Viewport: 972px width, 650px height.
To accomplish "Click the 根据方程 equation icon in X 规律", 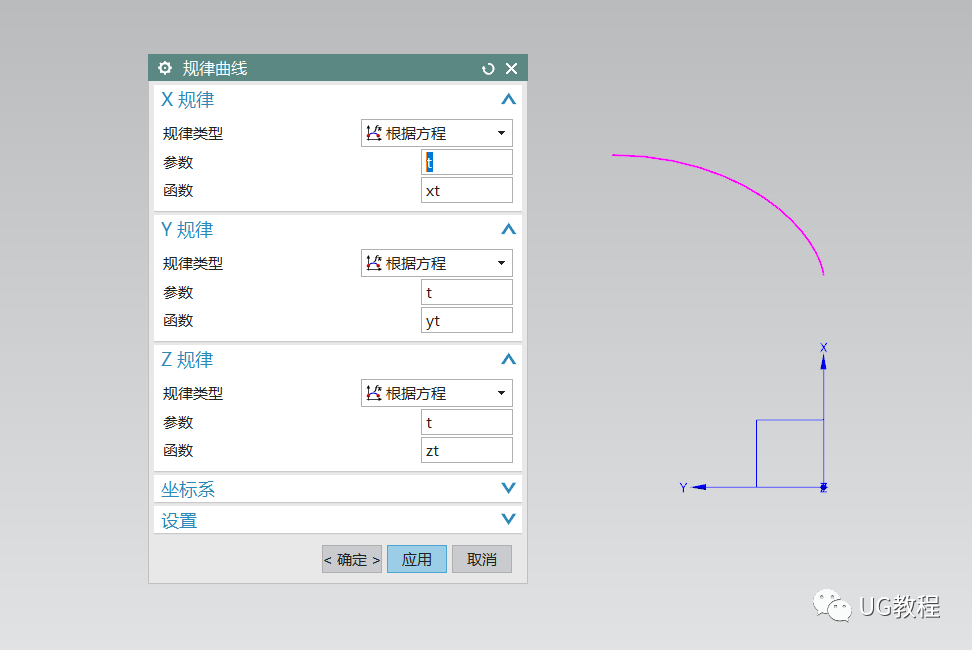I will 376,132.
